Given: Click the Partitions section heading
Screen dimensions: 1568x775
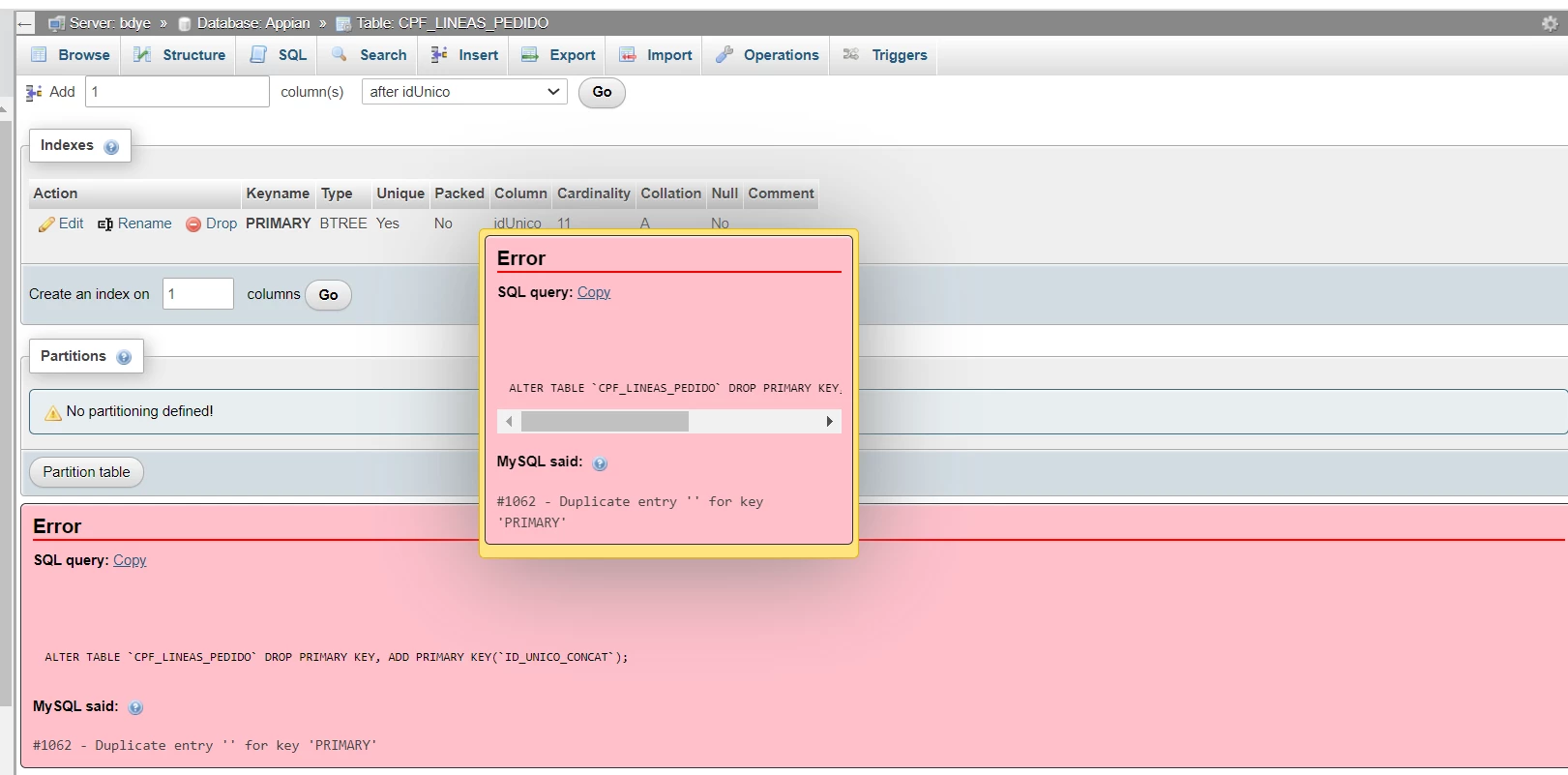Looking at the screenshot, I should (x=74, y=356).
